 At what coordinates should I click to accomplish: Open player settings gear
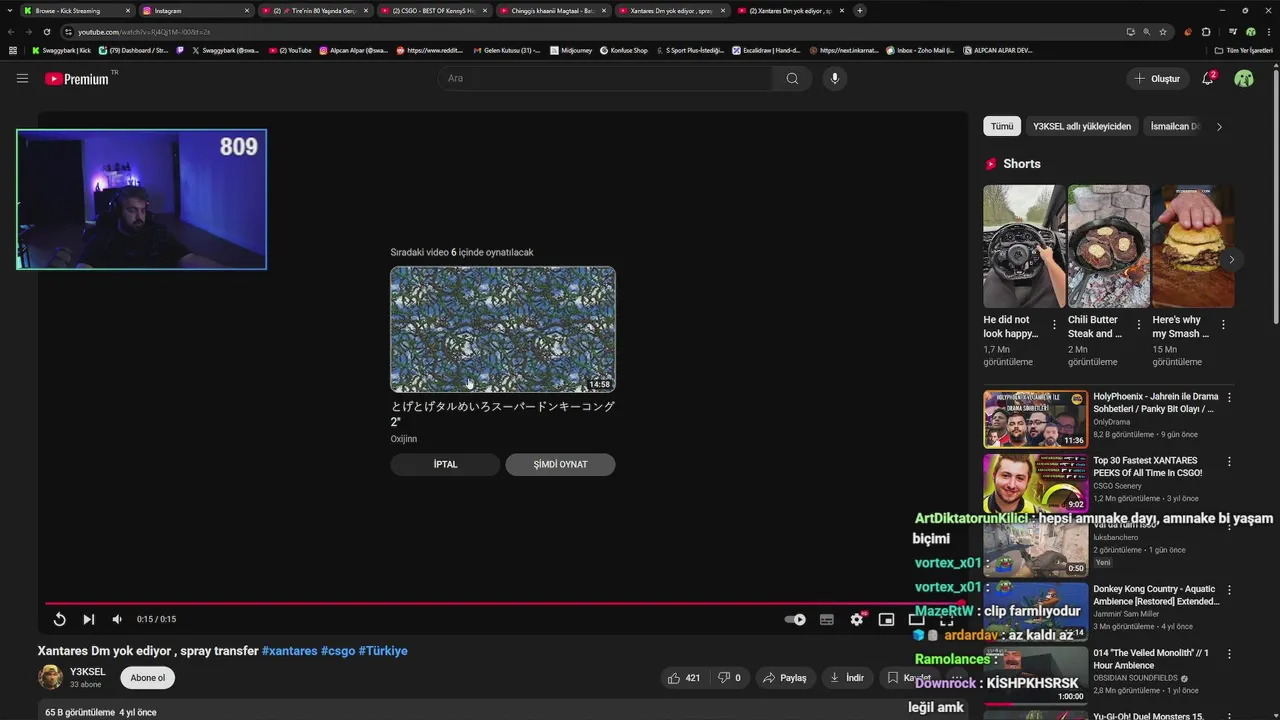tap(856, 619)
